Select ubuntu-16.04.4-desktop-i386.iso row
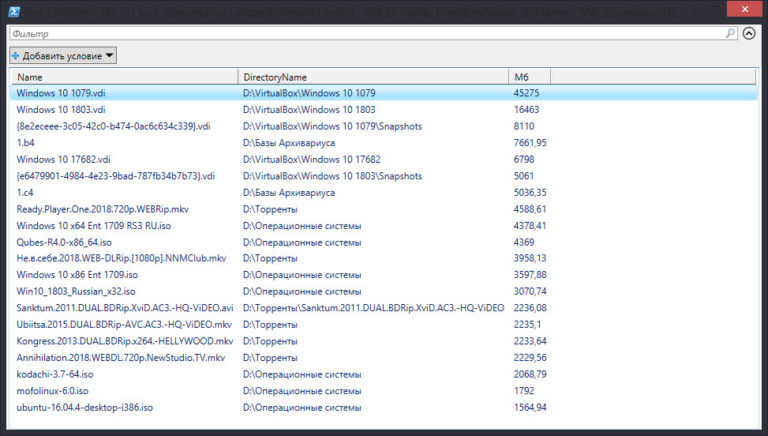The width and height of the screenshot is (768, 436). [85, 407]
